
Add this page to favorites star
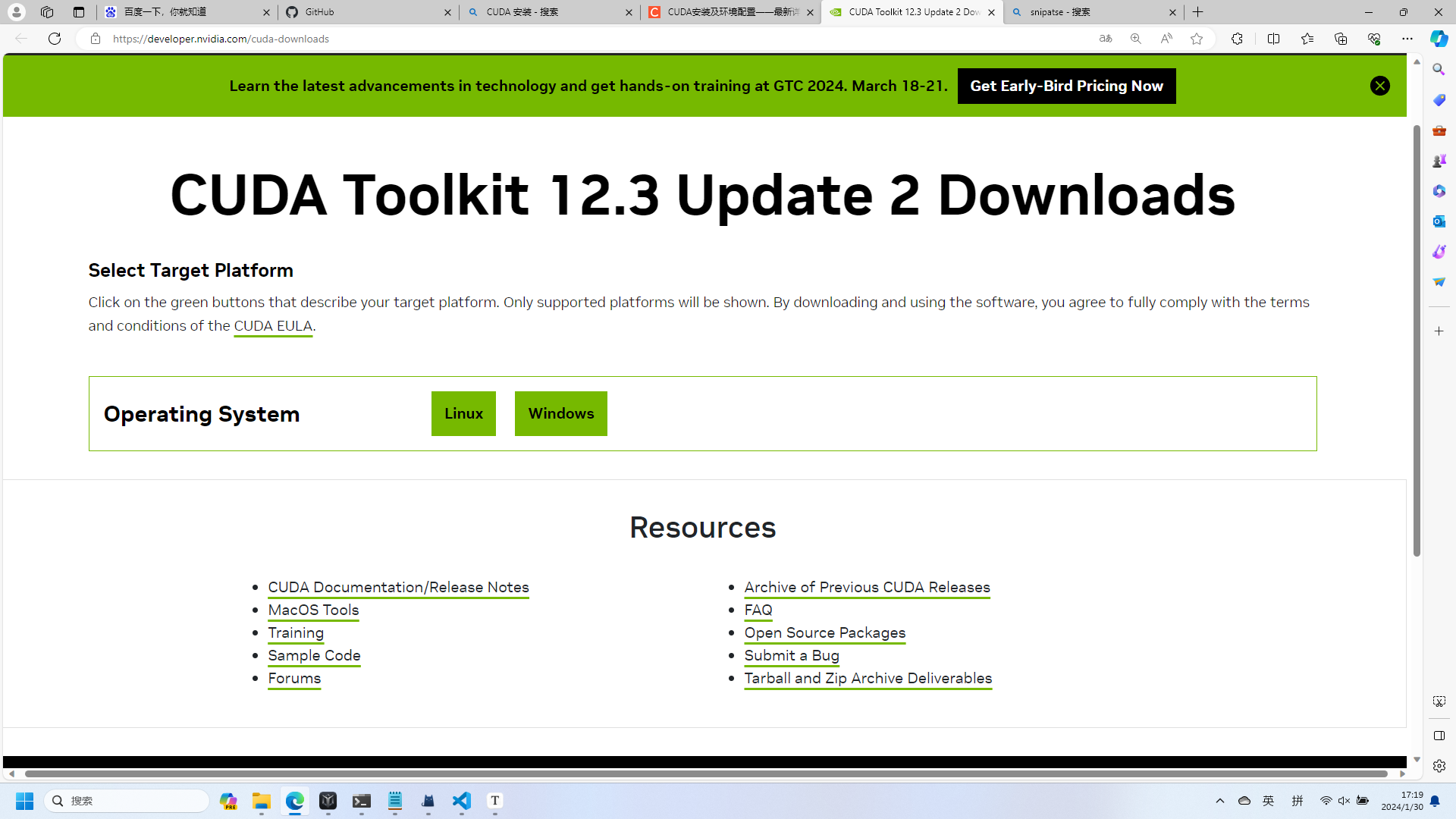pyautogui.click(x=1197, y=39)
